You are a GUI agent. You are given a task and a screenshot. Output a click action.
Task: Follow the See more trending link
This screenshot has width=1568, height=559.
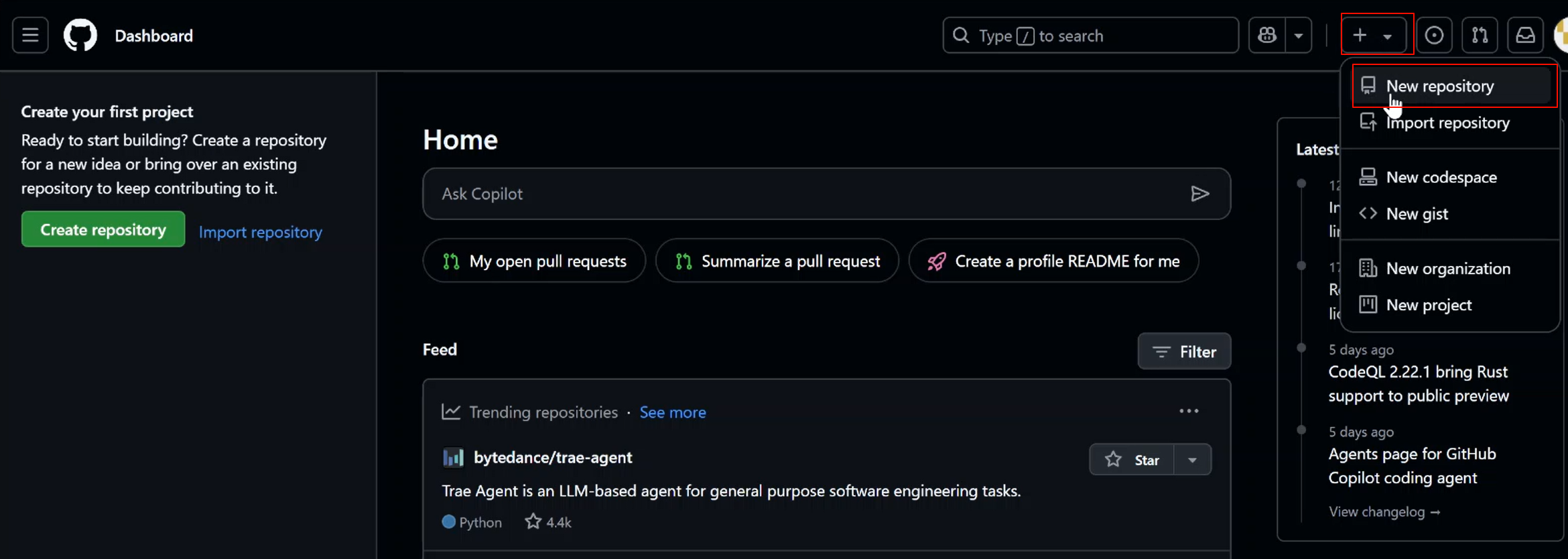(x=673, y=412)
